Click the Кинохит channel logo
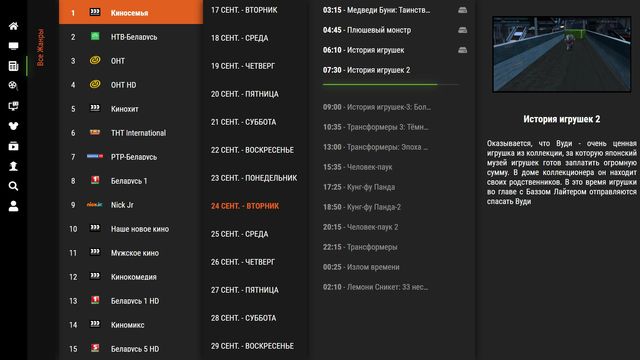The image size is (640, 360). [x=95, y=108]
